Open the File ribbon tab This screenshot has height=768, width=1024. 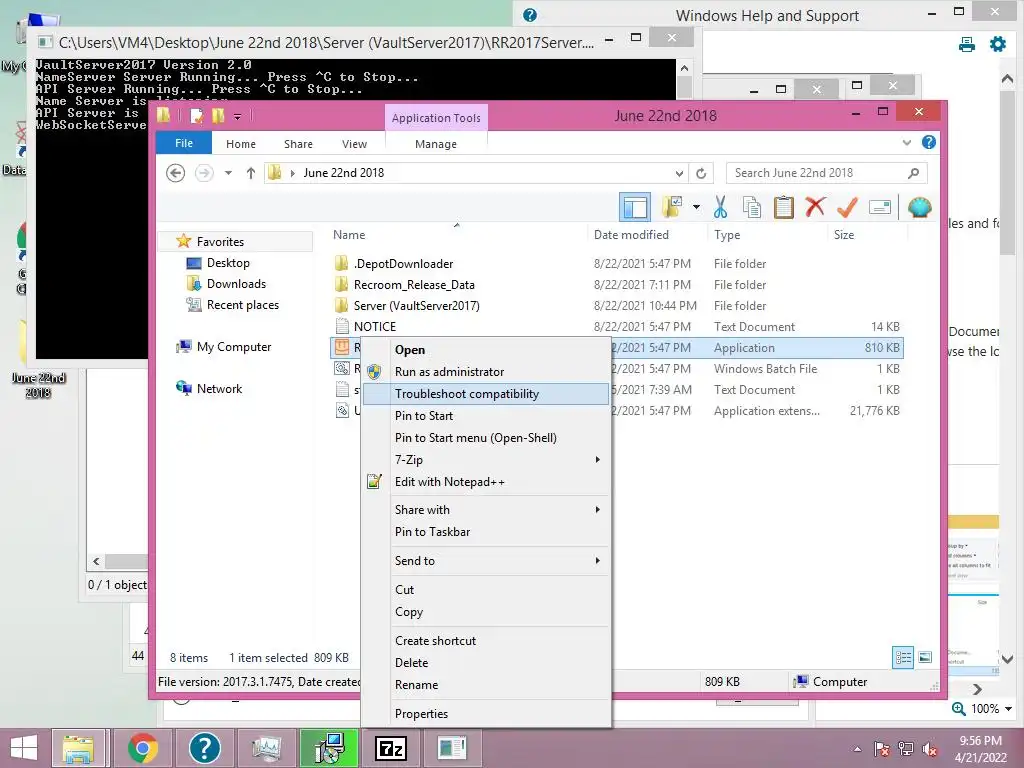pyautogui.click(x=184, y=143)
